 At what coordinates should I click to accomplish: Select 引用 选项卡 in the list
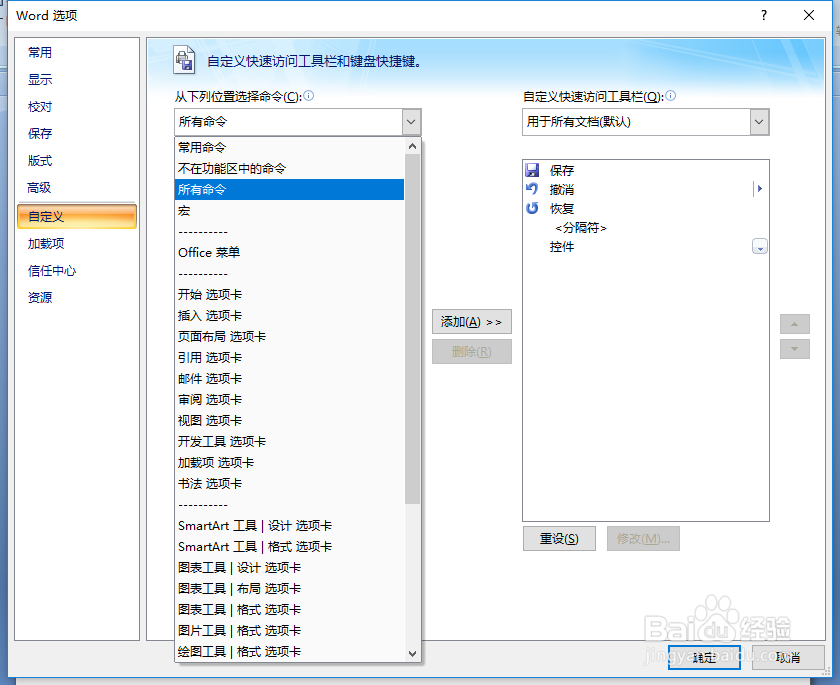(x=289, y=357)
